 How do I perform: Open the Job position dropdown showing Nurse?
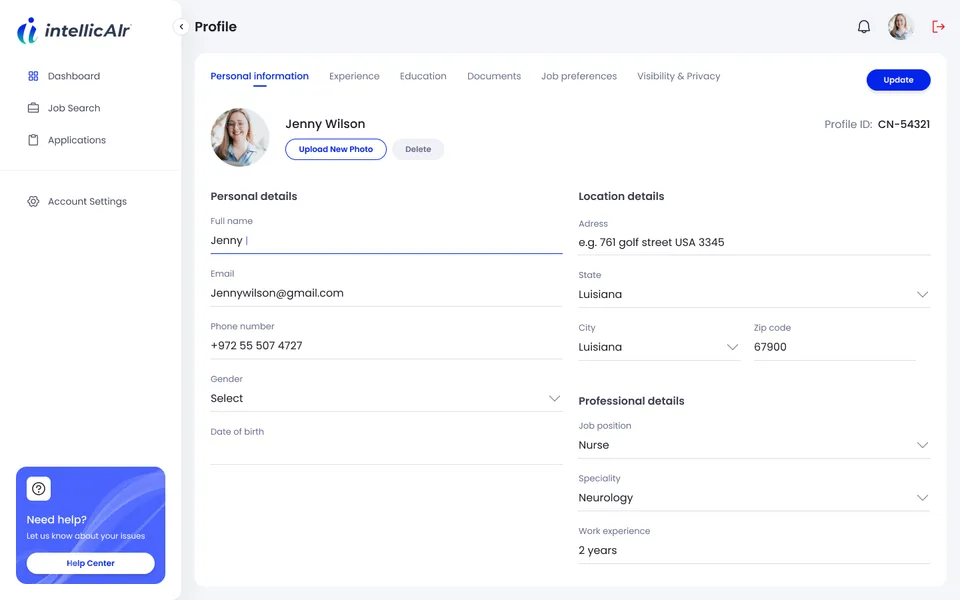[x=754, y=445]
